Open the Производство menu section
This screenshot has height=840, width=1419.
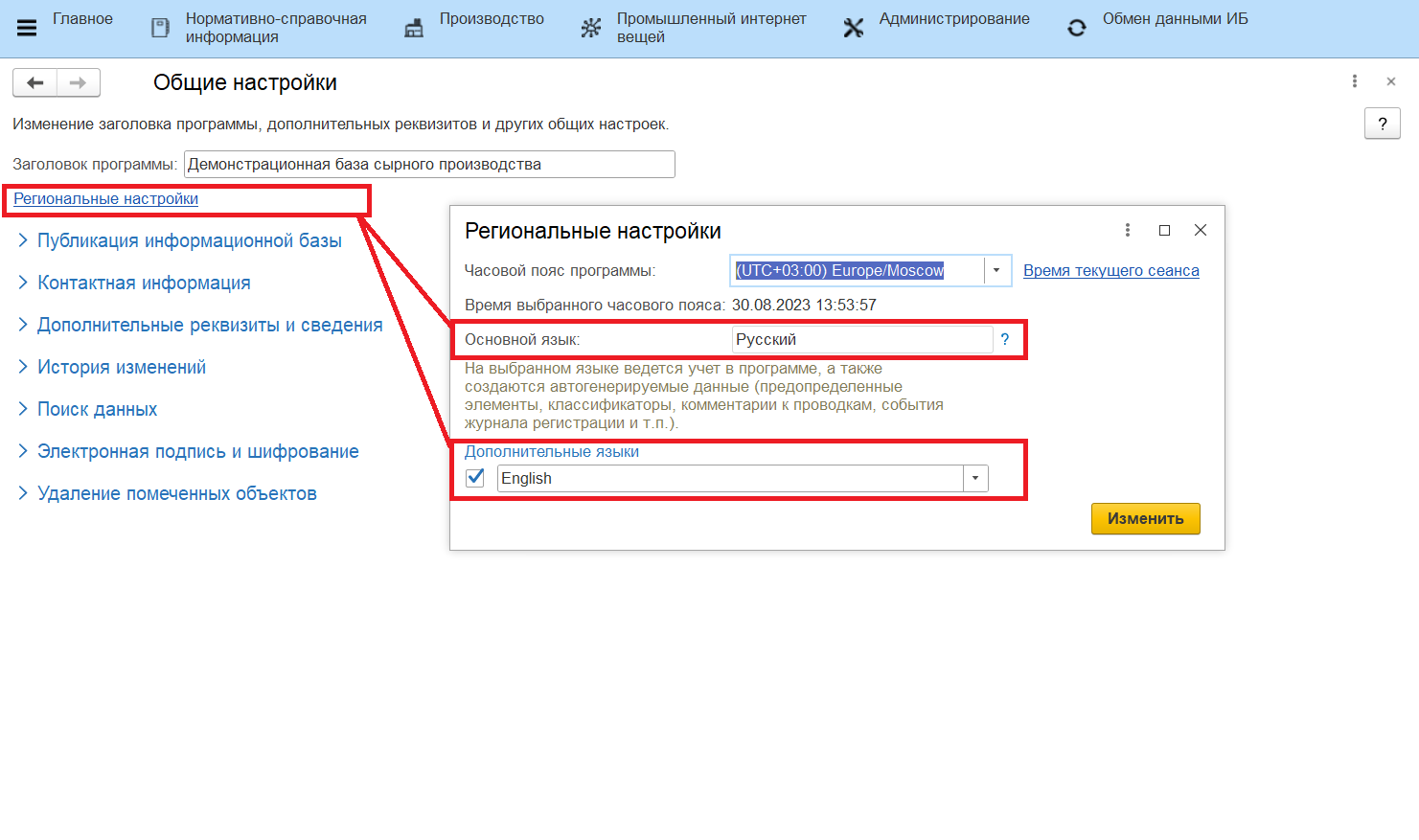[491, 19]
